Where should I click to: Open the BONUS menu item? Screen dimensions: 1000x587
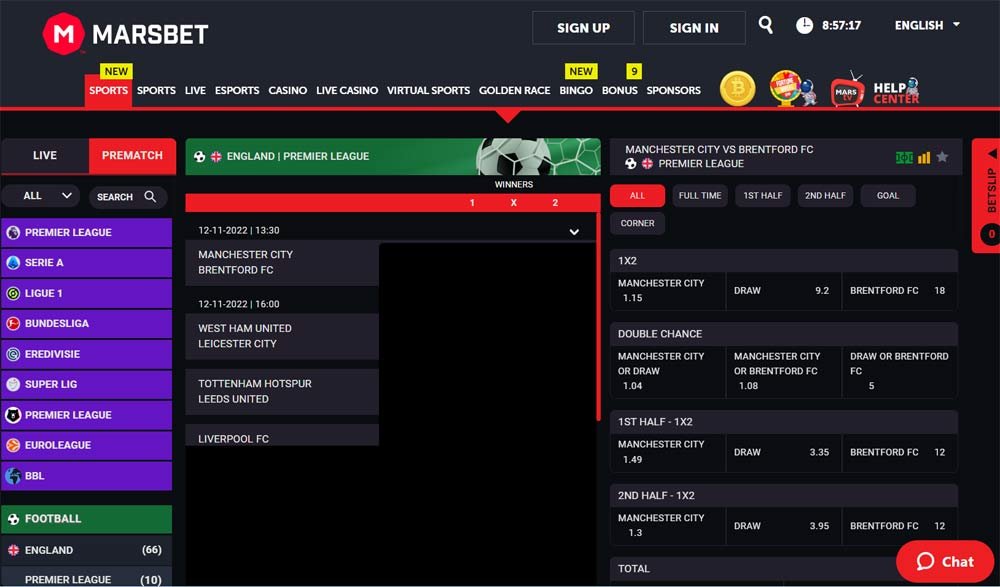click(620, 91)
